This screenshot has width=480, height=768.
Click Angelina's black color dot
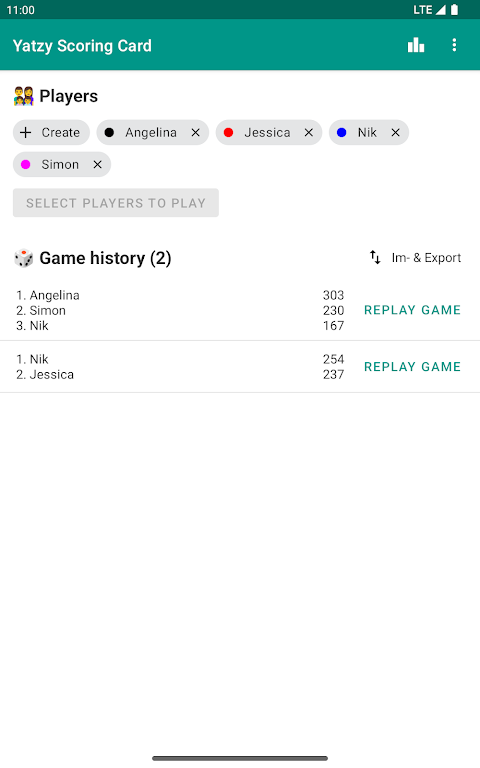pos(109,133)
